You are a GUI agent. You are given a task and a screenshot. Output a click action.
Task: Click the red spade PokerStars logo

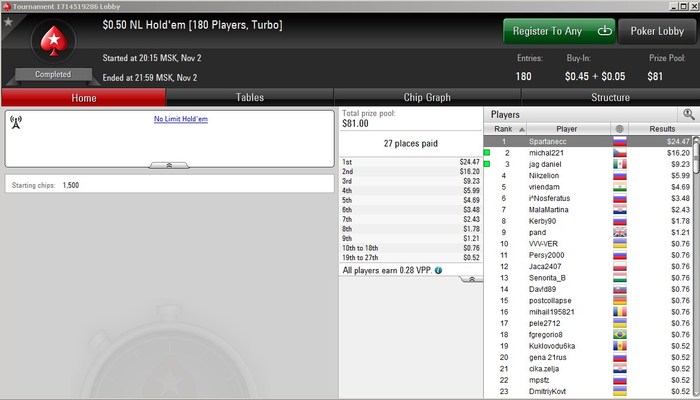point(54,41)
